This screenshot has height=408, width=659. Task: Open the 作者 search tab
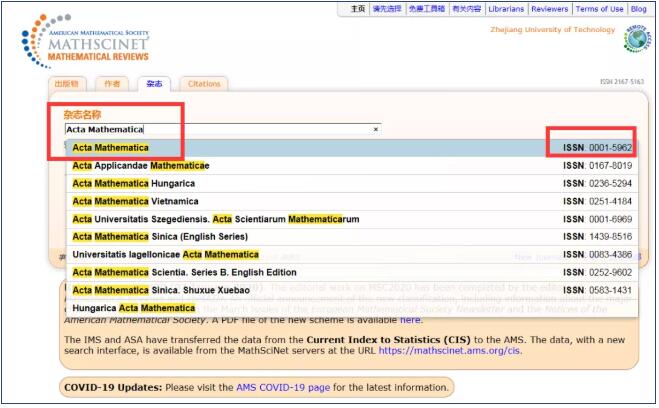pyautogui.click(x=112, y=84)
